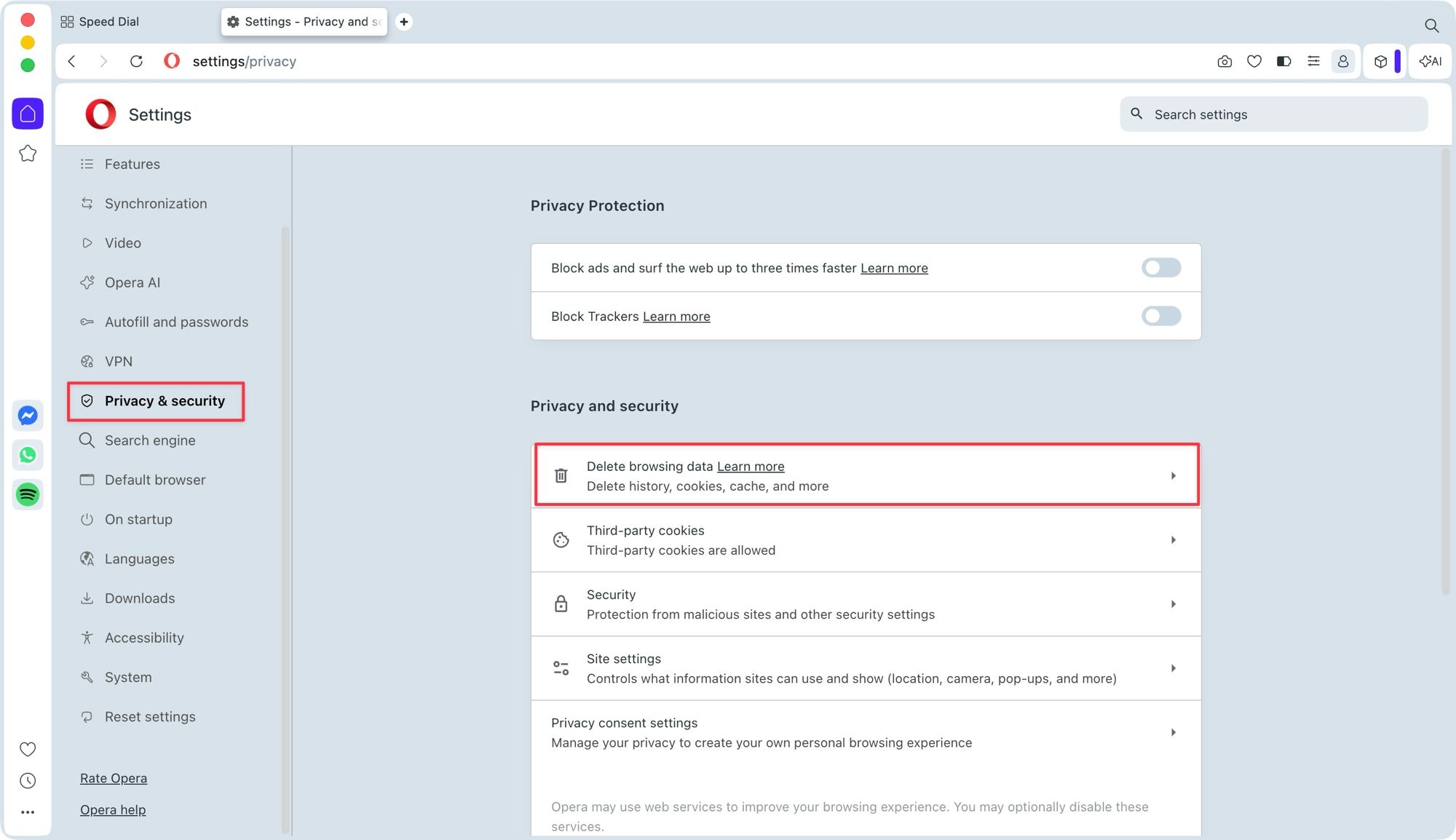
Task: Open the profile account icon
Action: (1343, 61)
